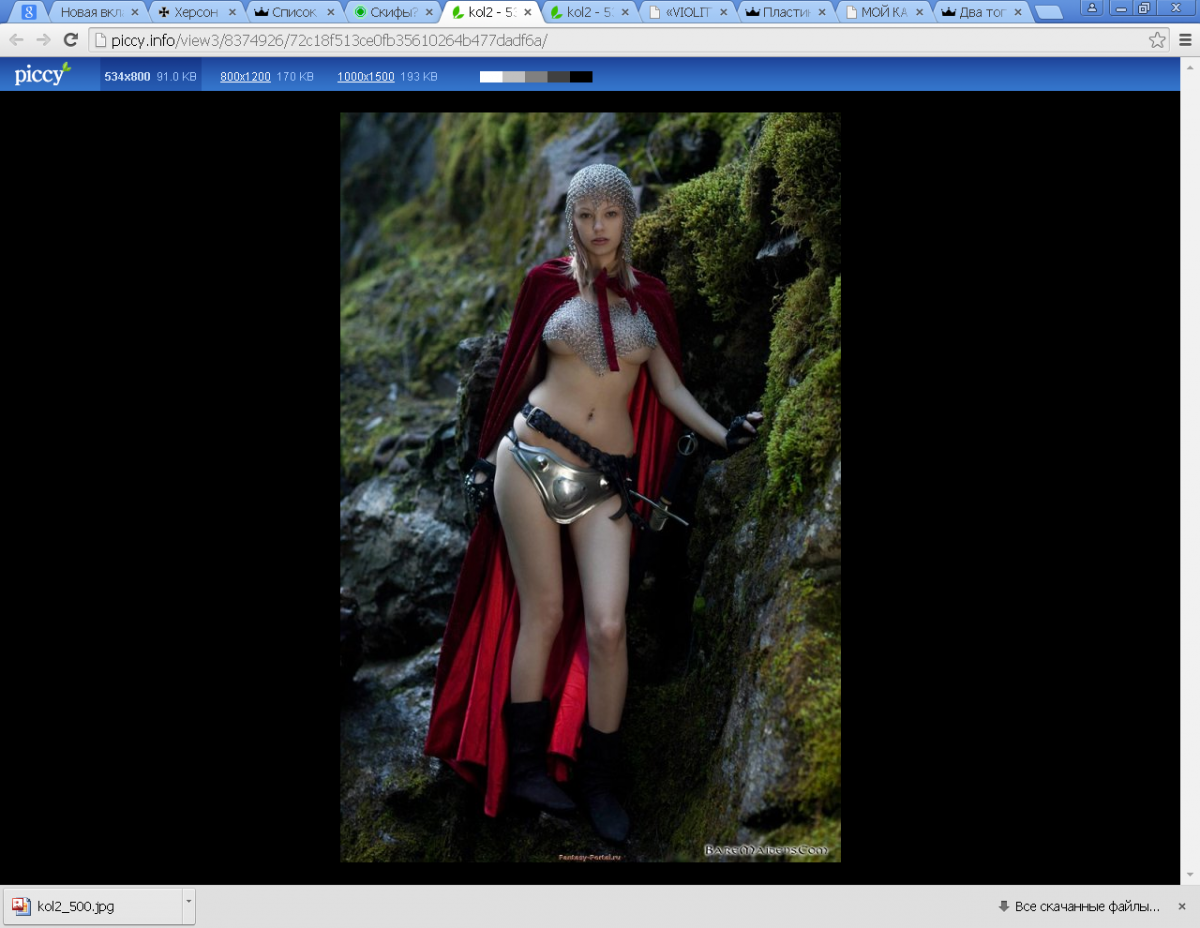Screen dimensions: 1200x928
Task: Switch to the 'Скифы' tab
Action: point(386,13)
